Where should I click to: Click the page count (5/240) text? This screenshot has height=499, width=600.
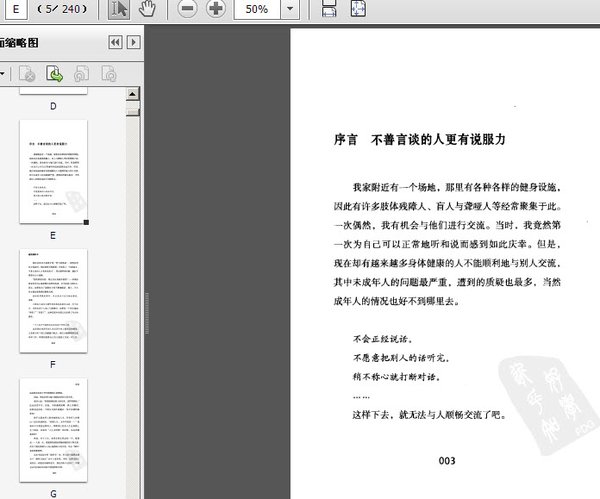(62, 8)
